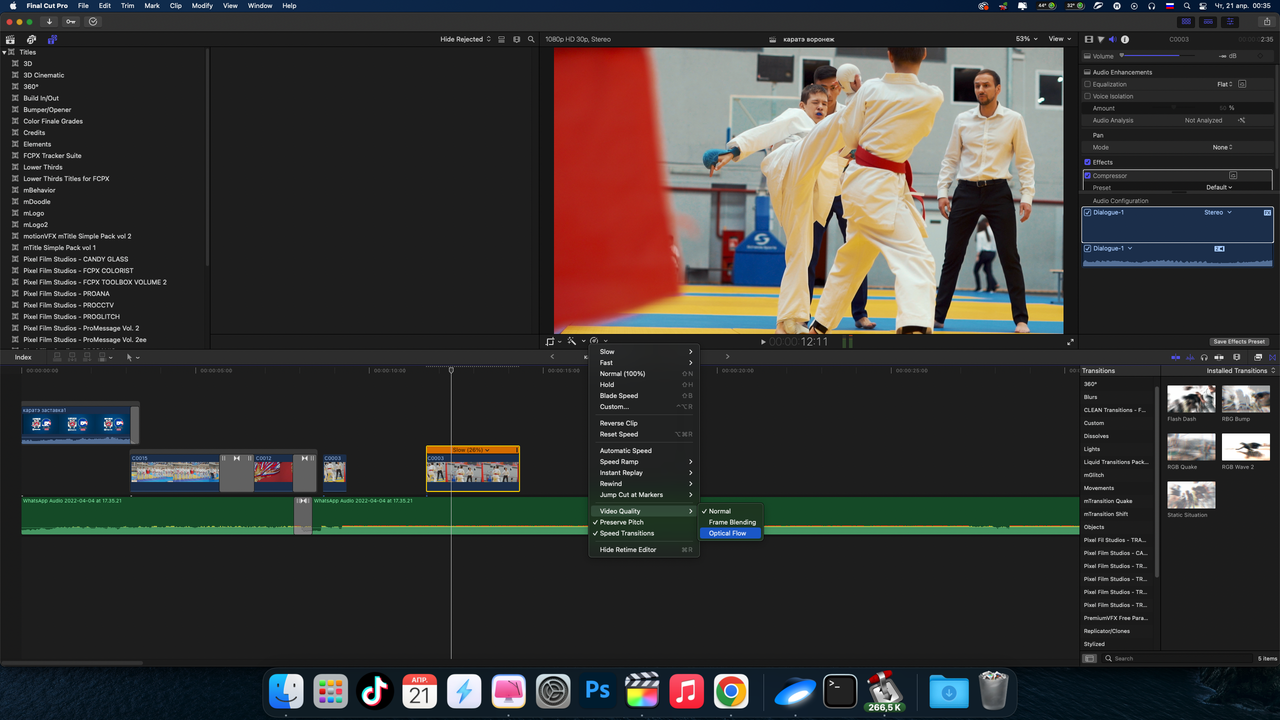Choose Reverse Clip from retime menu

tap(618, 423)
